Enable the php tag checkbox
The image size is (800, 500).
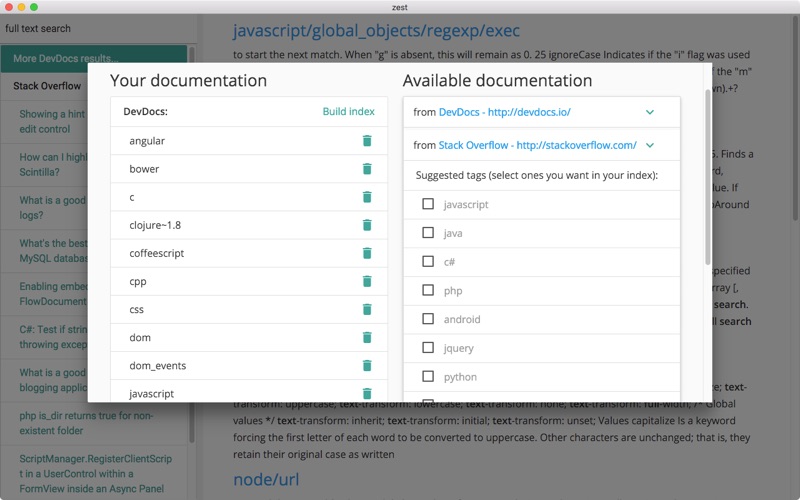coord(428,290)
